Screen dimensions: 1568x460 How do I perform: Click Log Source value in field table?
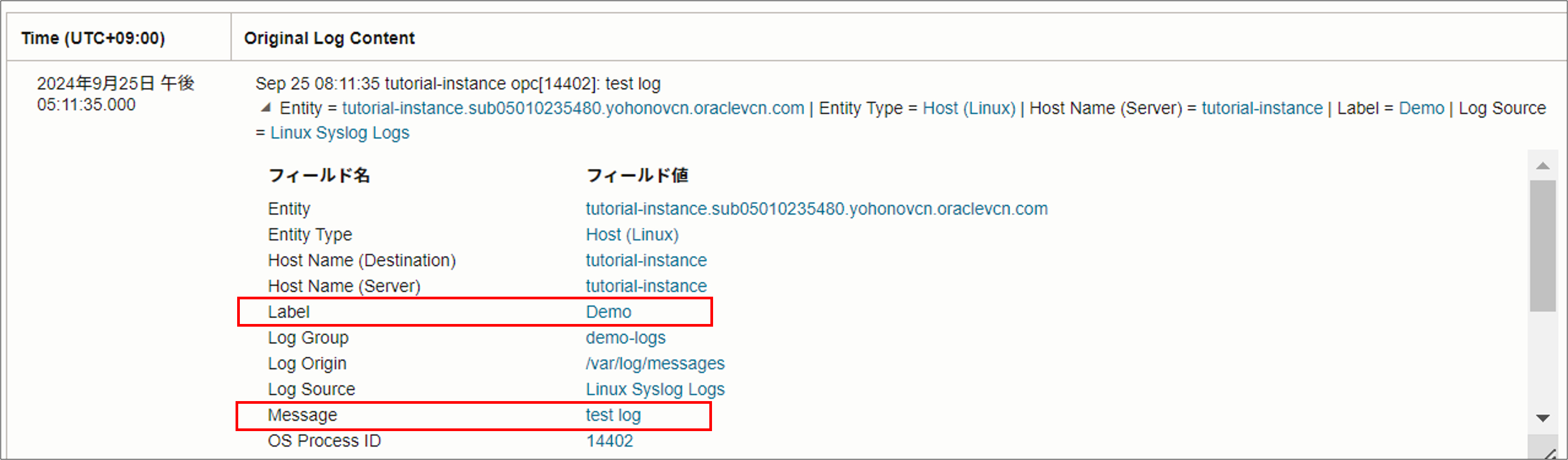point(655,389)
